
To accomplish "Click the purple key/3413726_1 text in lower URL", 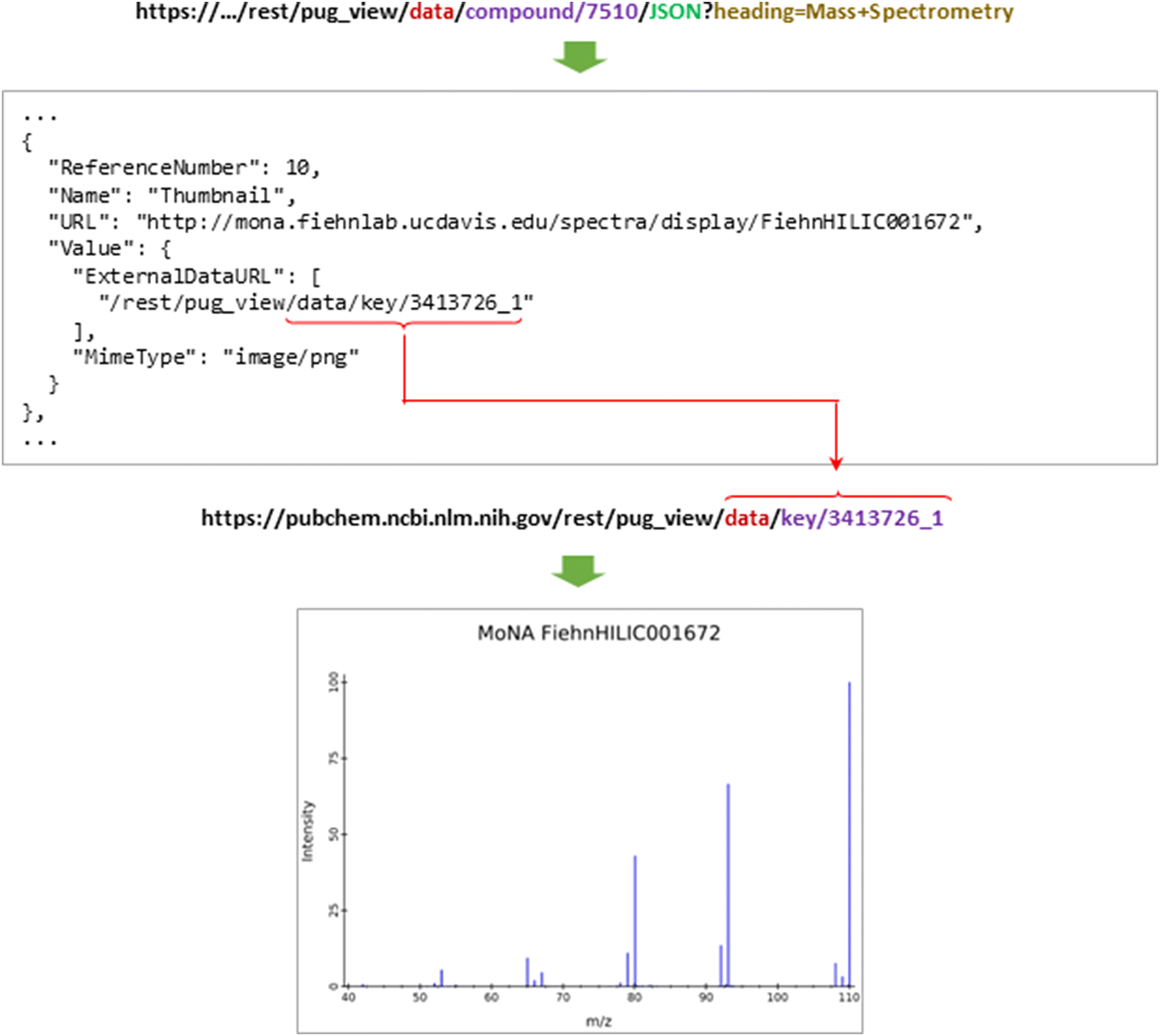I will [862, 519].
